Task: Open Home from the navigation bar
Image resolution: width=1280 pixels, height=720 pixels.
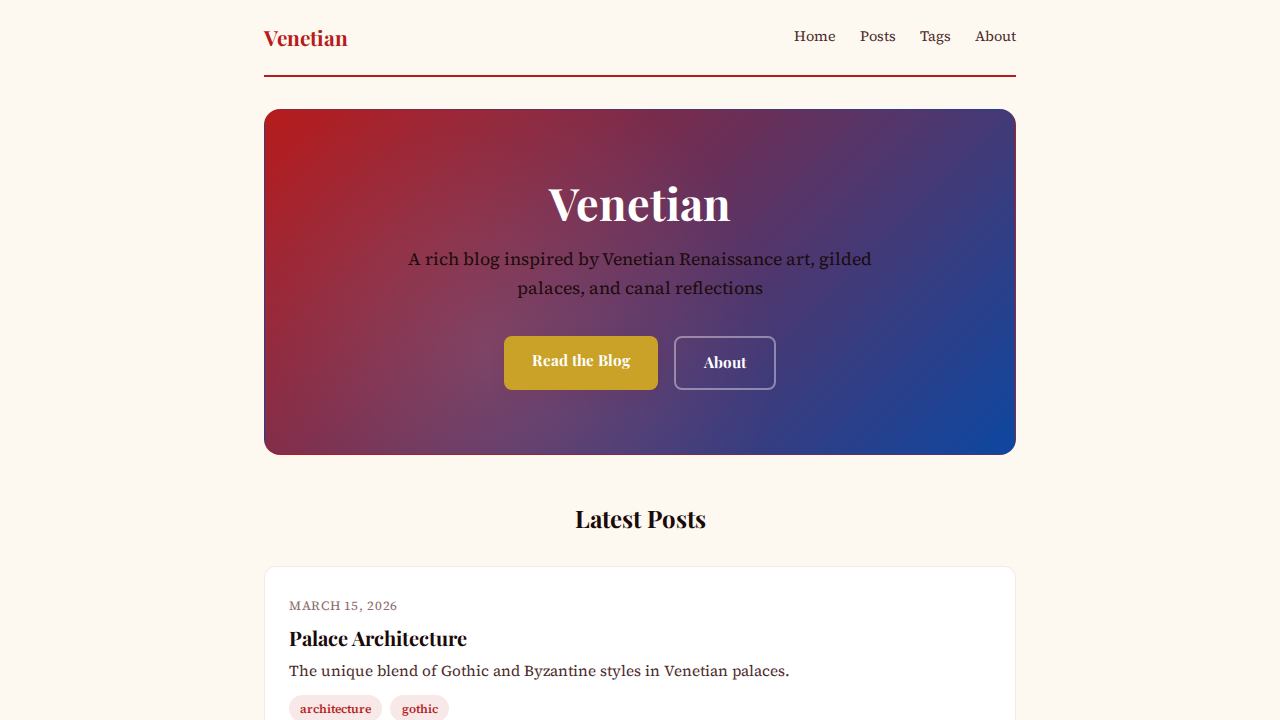Action: 814,36
